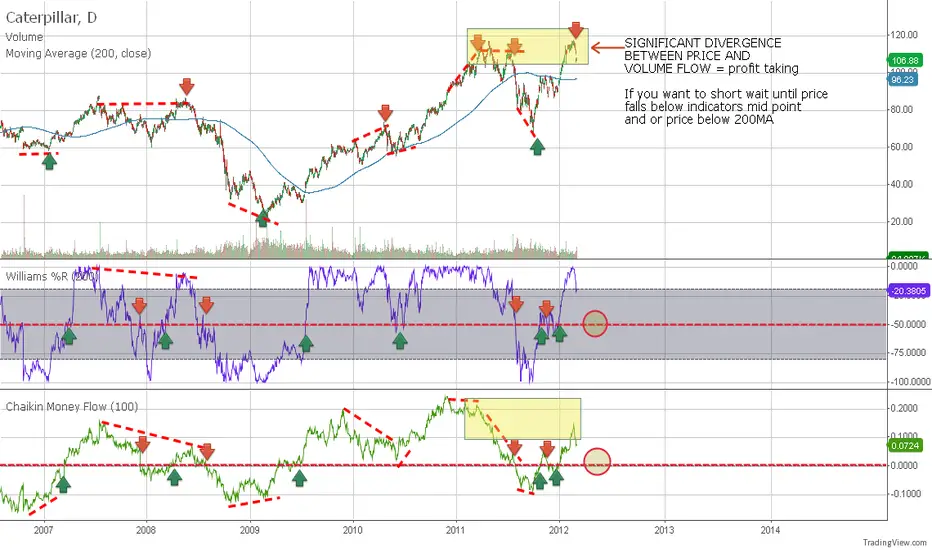This screenshot has height=550, width=932.
Task: Click the 60.00 price axis label
Action: pos(901,147)
